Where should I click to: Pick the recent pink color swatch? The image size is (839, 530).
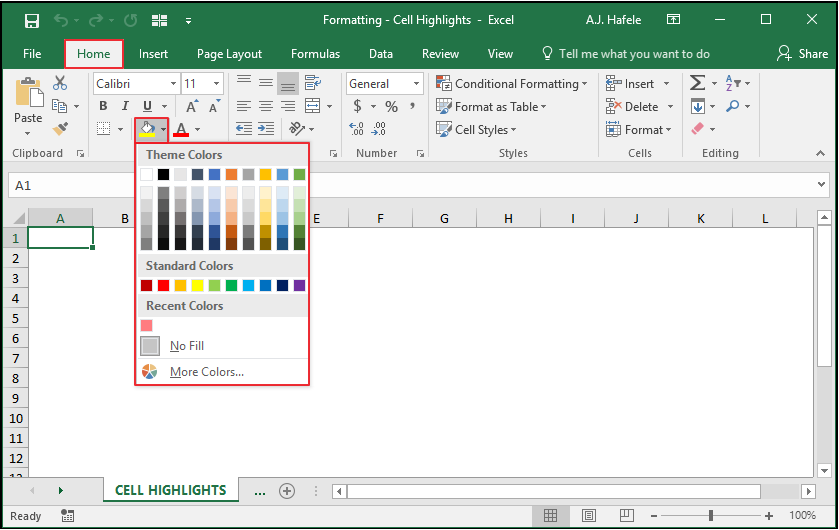tap(147, 325)
